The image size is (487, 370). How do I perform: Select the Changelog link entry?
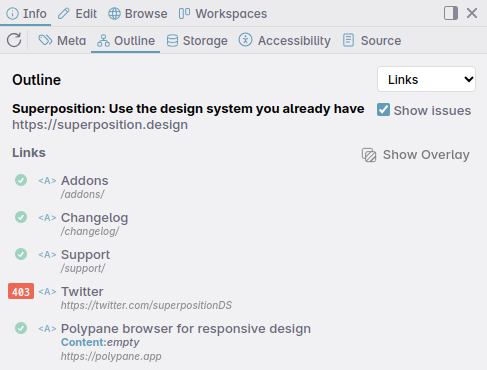94,218
